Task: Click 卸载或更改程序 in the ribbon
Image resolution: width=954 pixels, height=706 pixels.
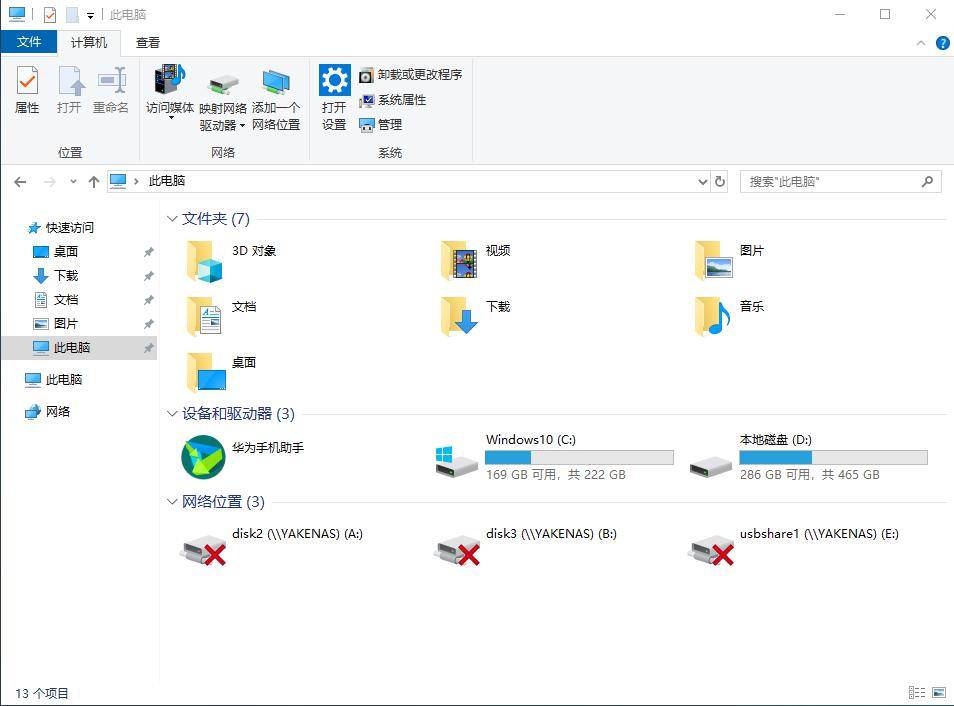Action: tap(410, 74)
